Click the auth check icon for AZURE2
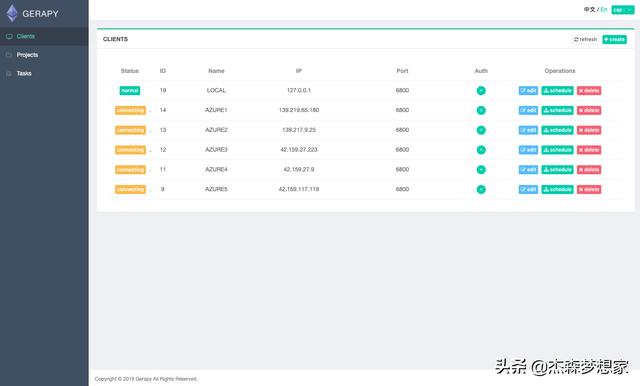The height and width of the screenshot is (386, 640). 481,130
